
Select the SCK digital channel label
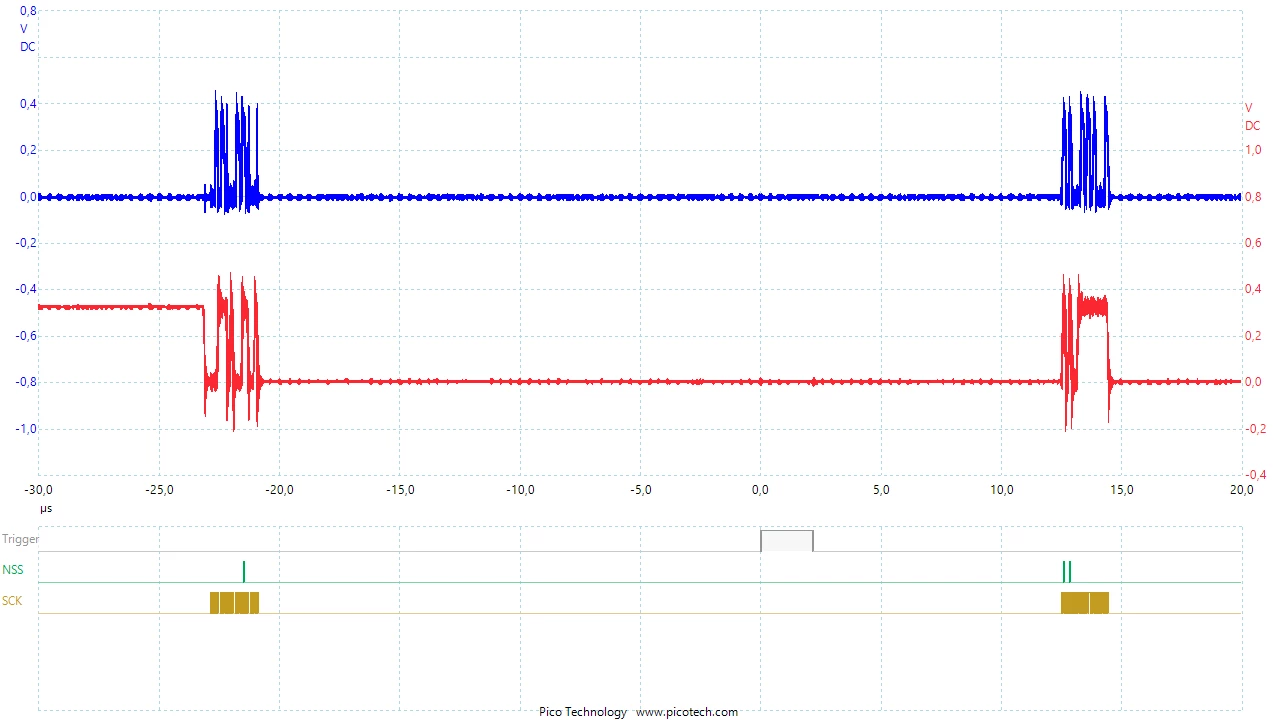click(x=12, y=601)
